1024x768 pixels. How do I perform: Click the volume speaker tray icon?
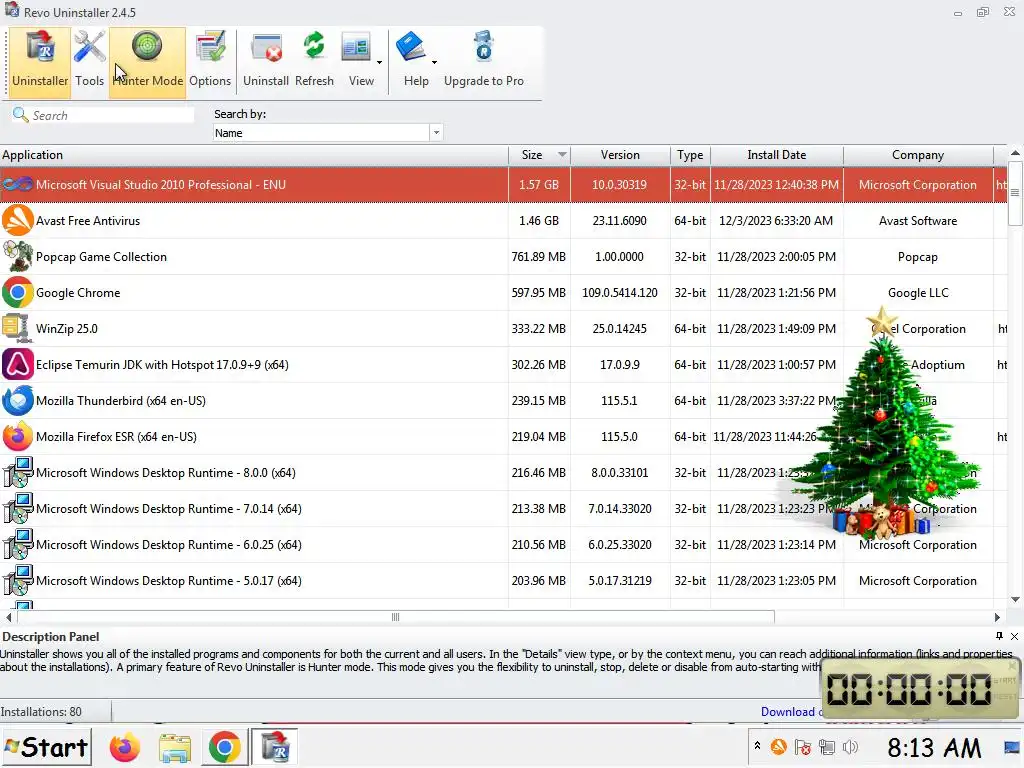point(850,747)
